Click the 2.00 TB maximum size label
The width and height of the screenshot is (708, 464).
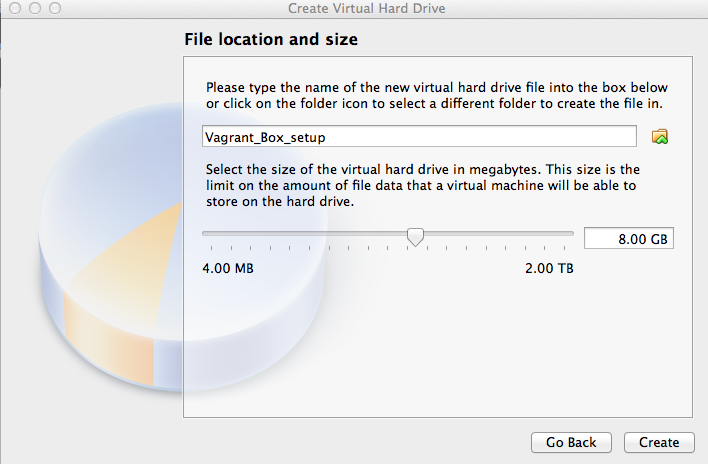point(549,269)
